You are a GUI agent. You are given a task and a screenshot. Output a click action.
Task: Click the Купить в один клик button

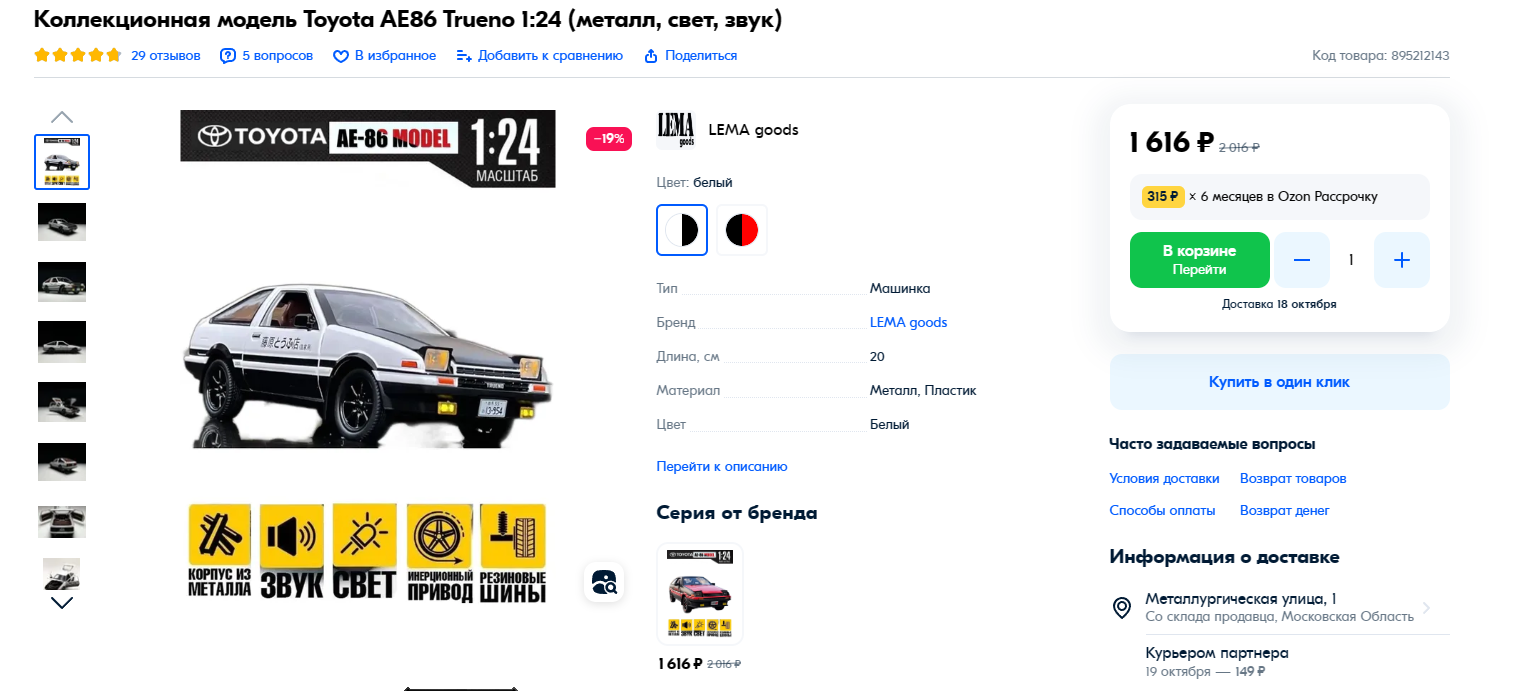tap(1279, 382)
